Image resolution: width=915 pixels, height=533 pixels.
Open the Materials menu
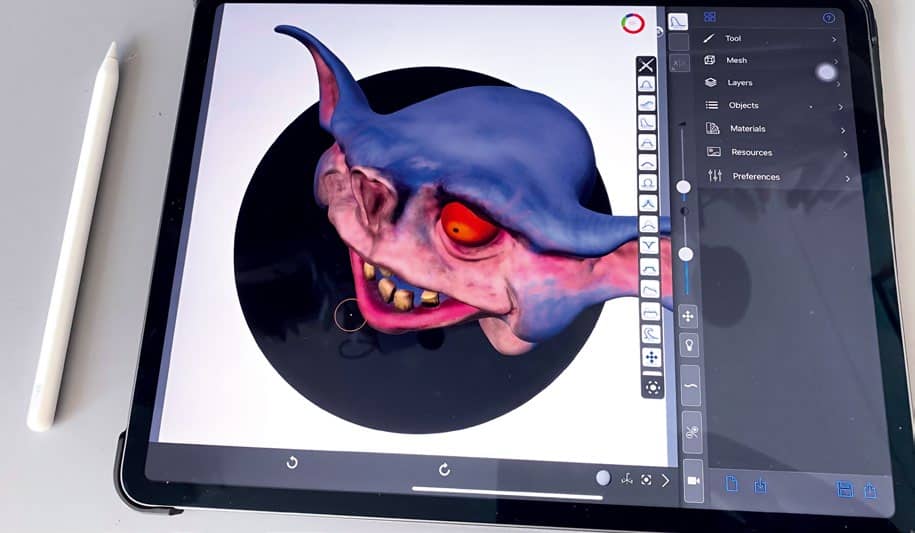776,129
